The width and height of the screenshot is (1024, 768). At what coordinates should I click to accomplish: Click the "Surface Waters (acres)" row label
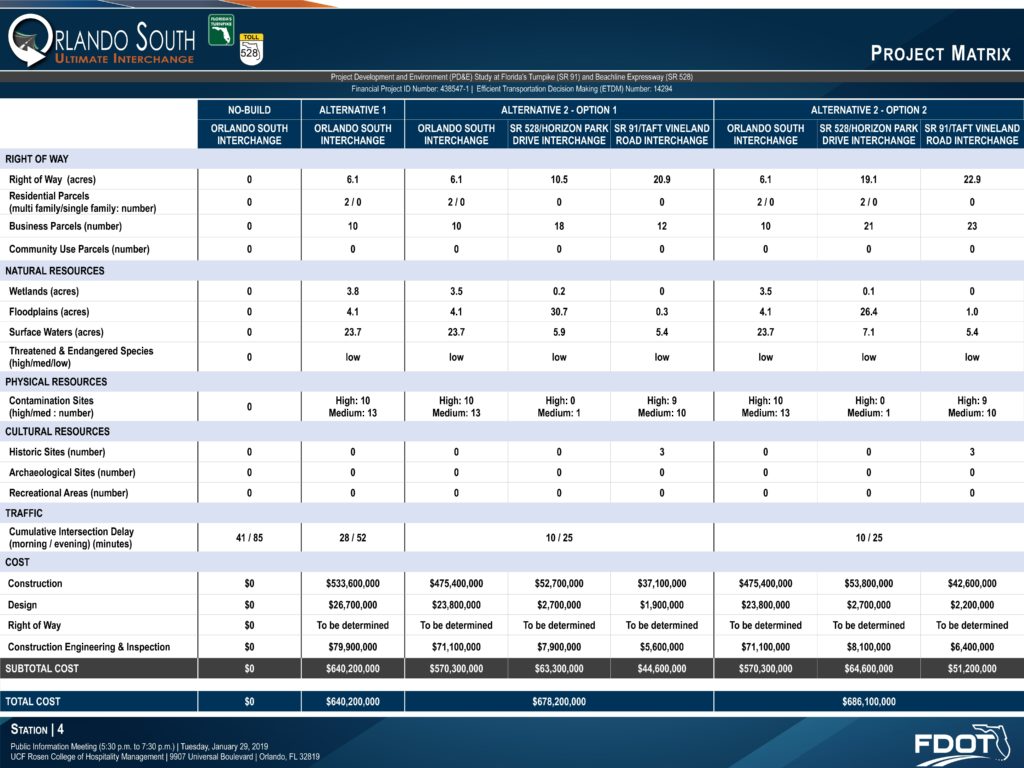click(56, 332)
